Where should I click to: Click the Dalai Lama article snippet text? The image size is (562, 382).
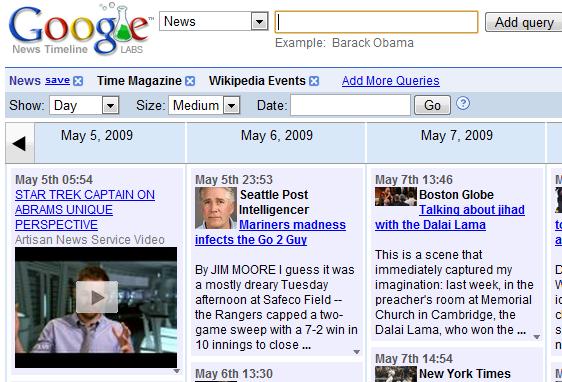point(454,292)
